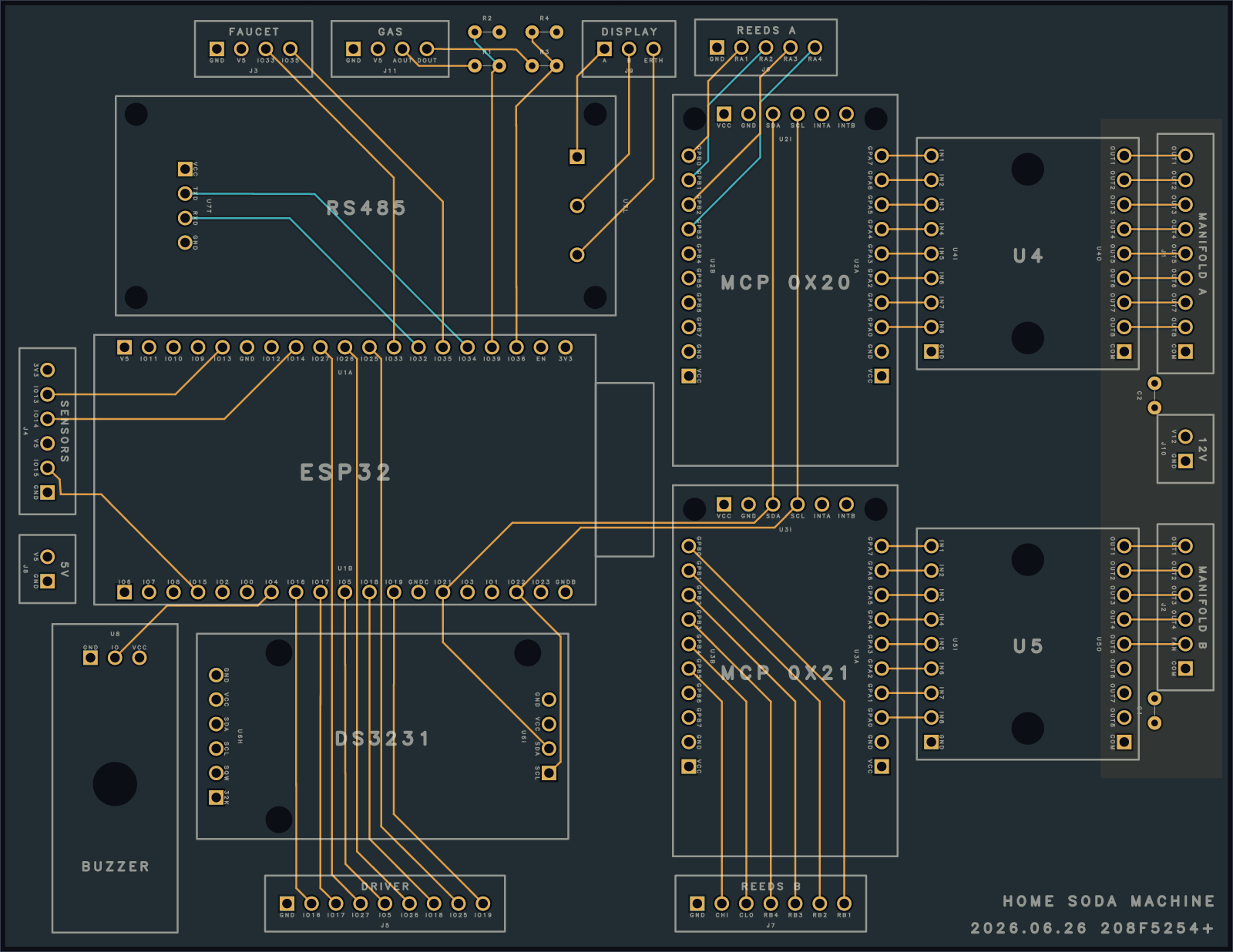
Task: Select the CHI pad on REEDS B
Action: pos(722,903)
